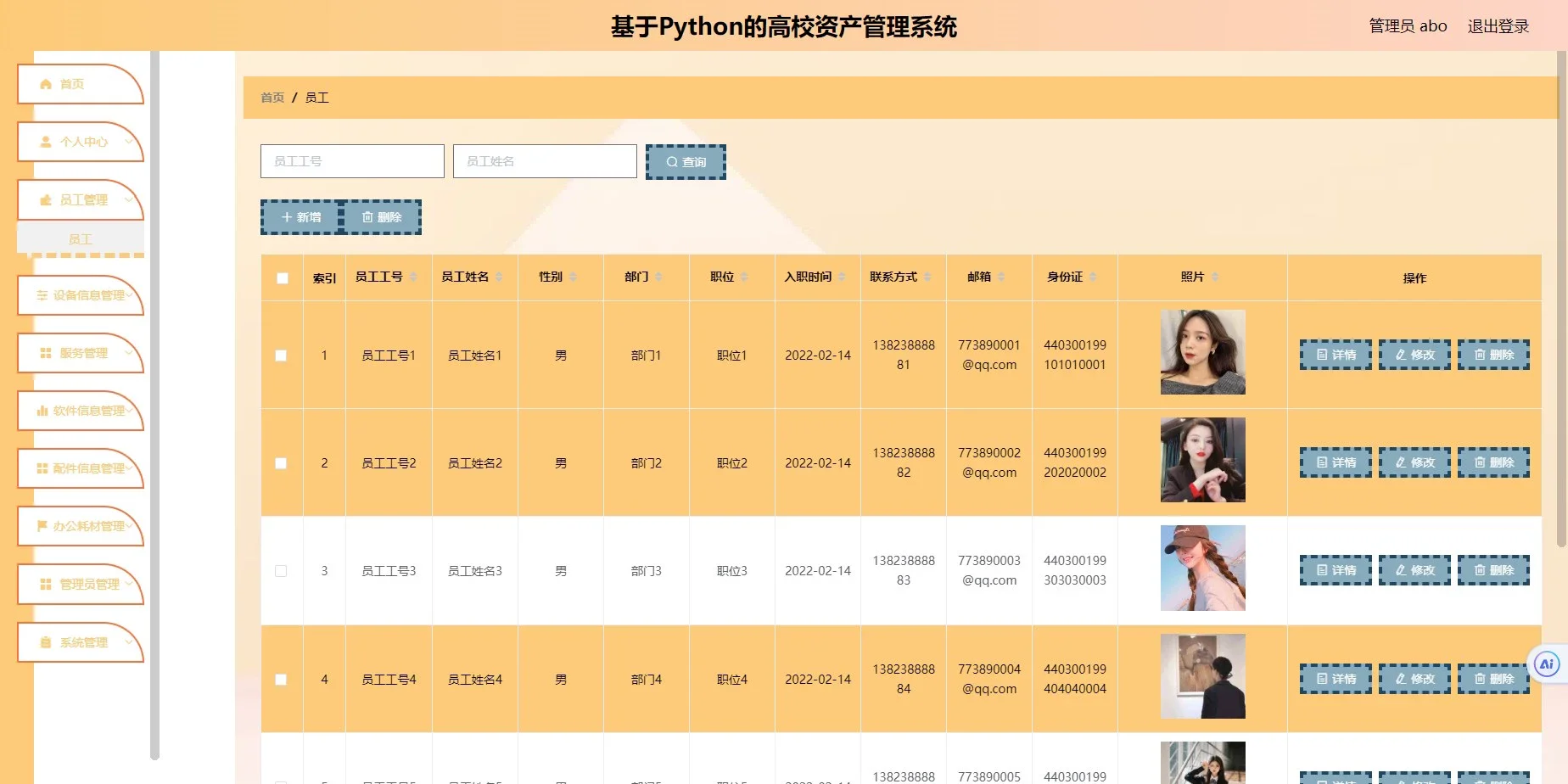Select the 首页 home icon in sidebar

coord(45,83)
